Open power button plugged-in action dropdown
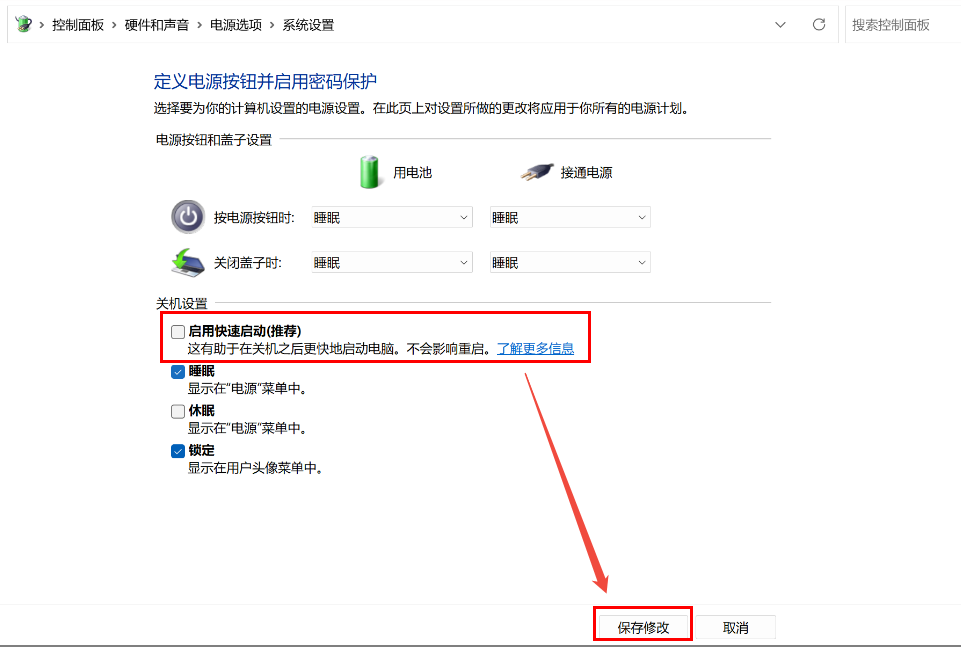 click(570, 218)
